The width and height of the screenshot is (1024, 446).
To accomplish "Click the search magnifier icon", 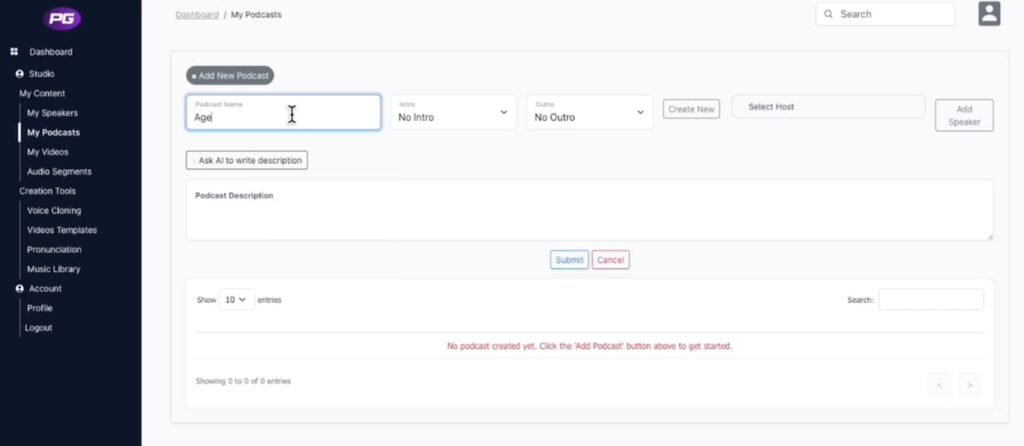I will [x=828, y=14].
